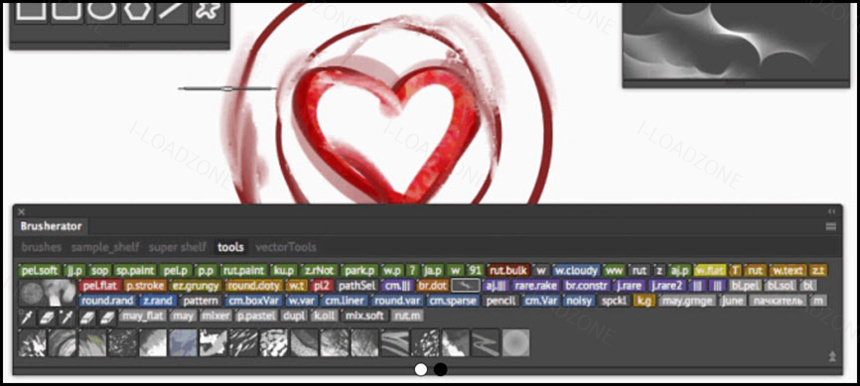This screenshot has width=860, height=386.
Task: Switch to the brushes tab
Action: pos(42,247)
